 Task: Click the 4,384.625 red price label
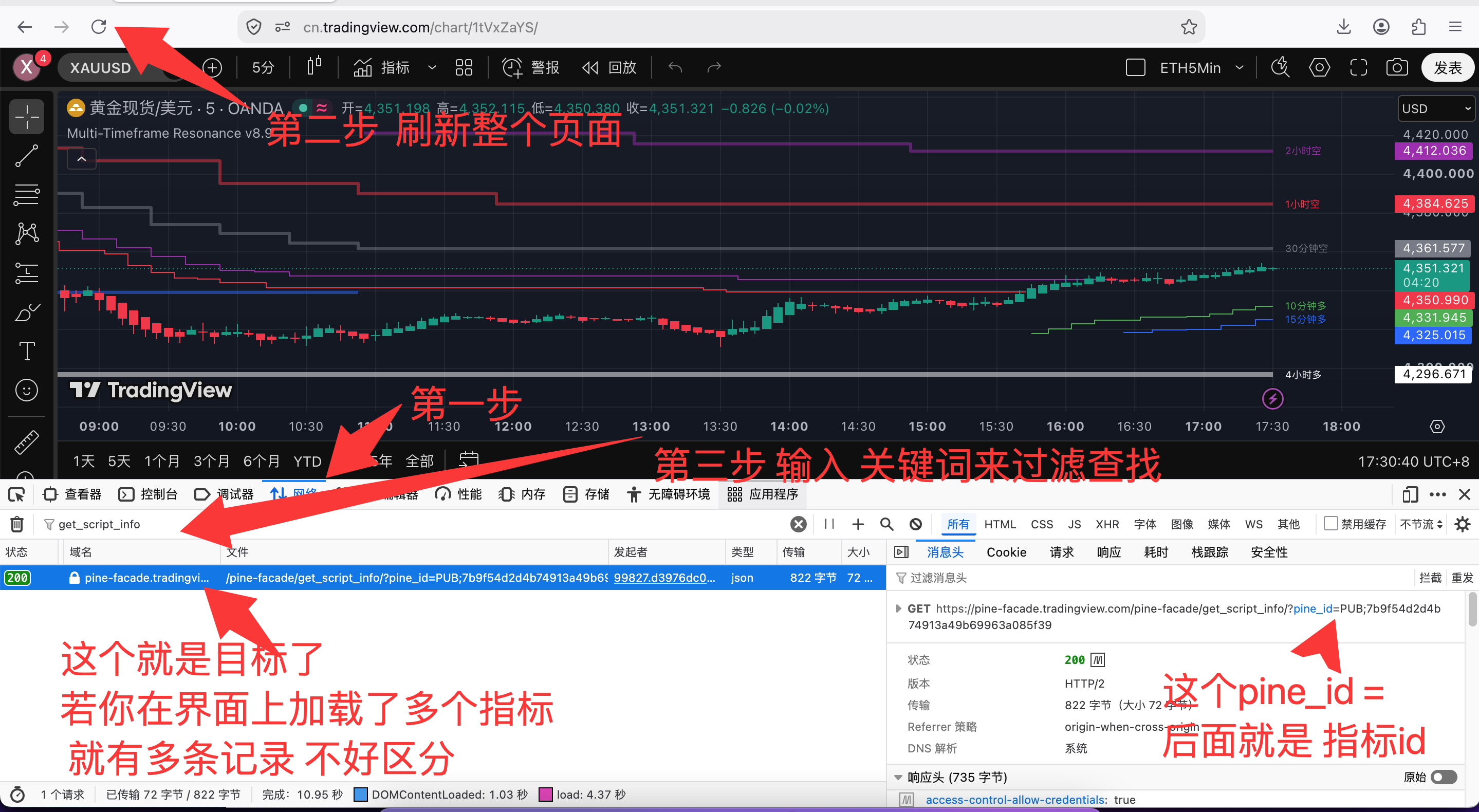click(x=1434, y=204)
